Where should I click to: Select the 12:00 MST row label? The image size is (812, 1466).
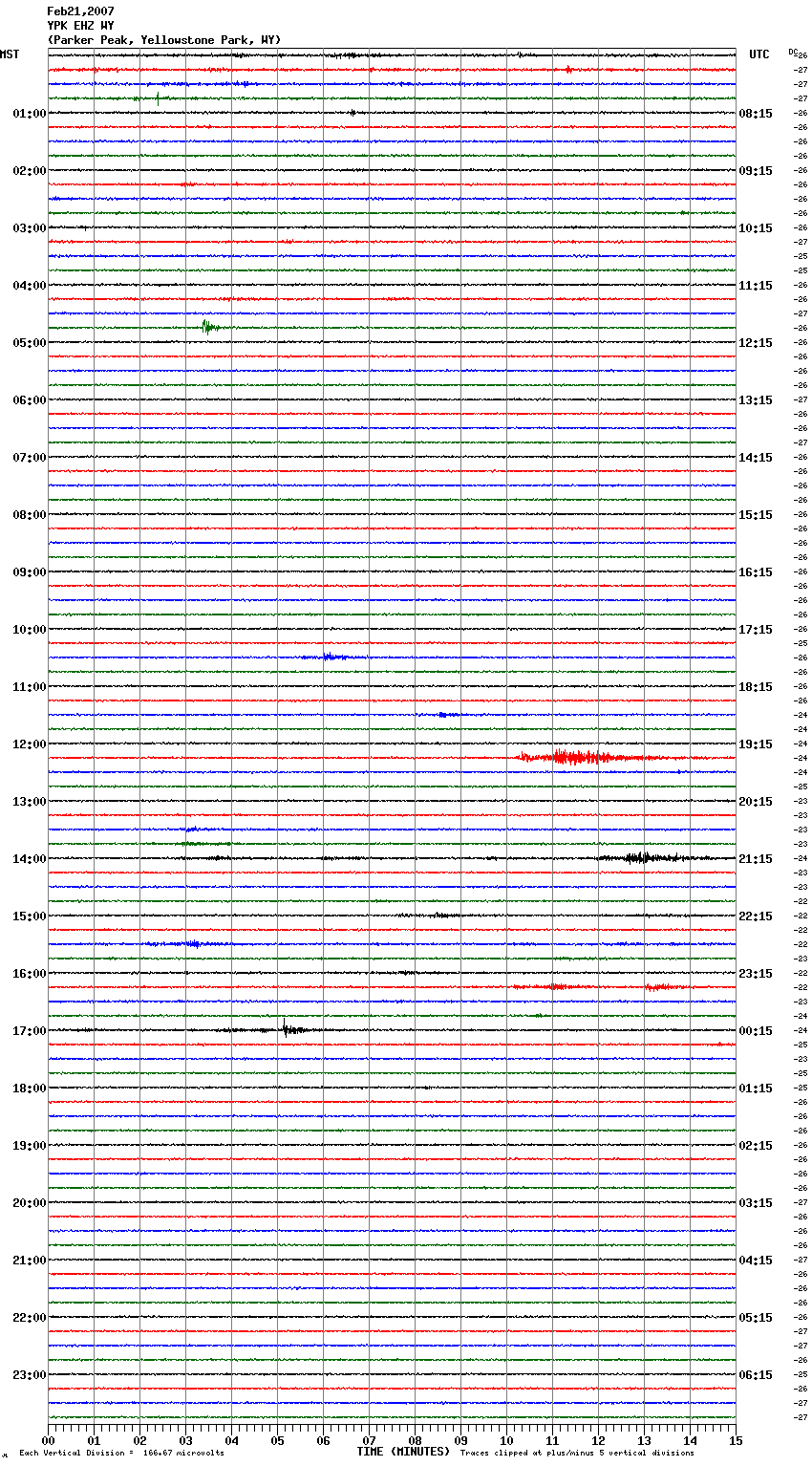29,744
